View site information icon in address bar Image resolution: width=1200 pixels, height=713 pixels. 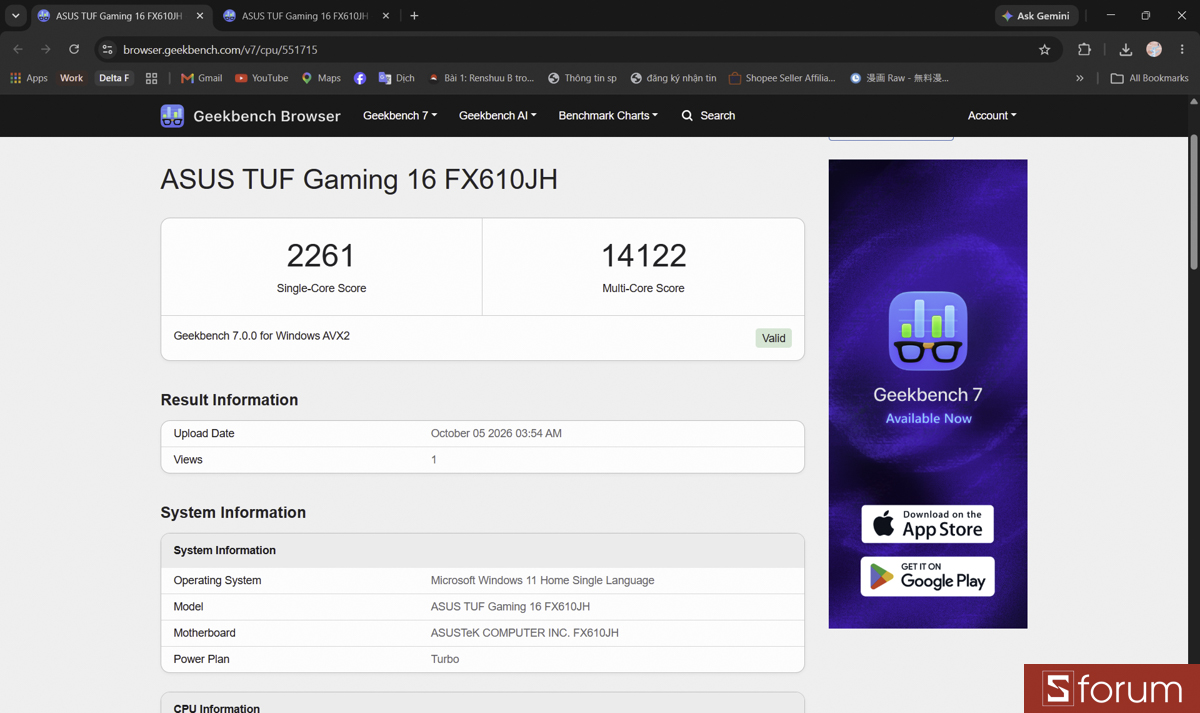108,49
